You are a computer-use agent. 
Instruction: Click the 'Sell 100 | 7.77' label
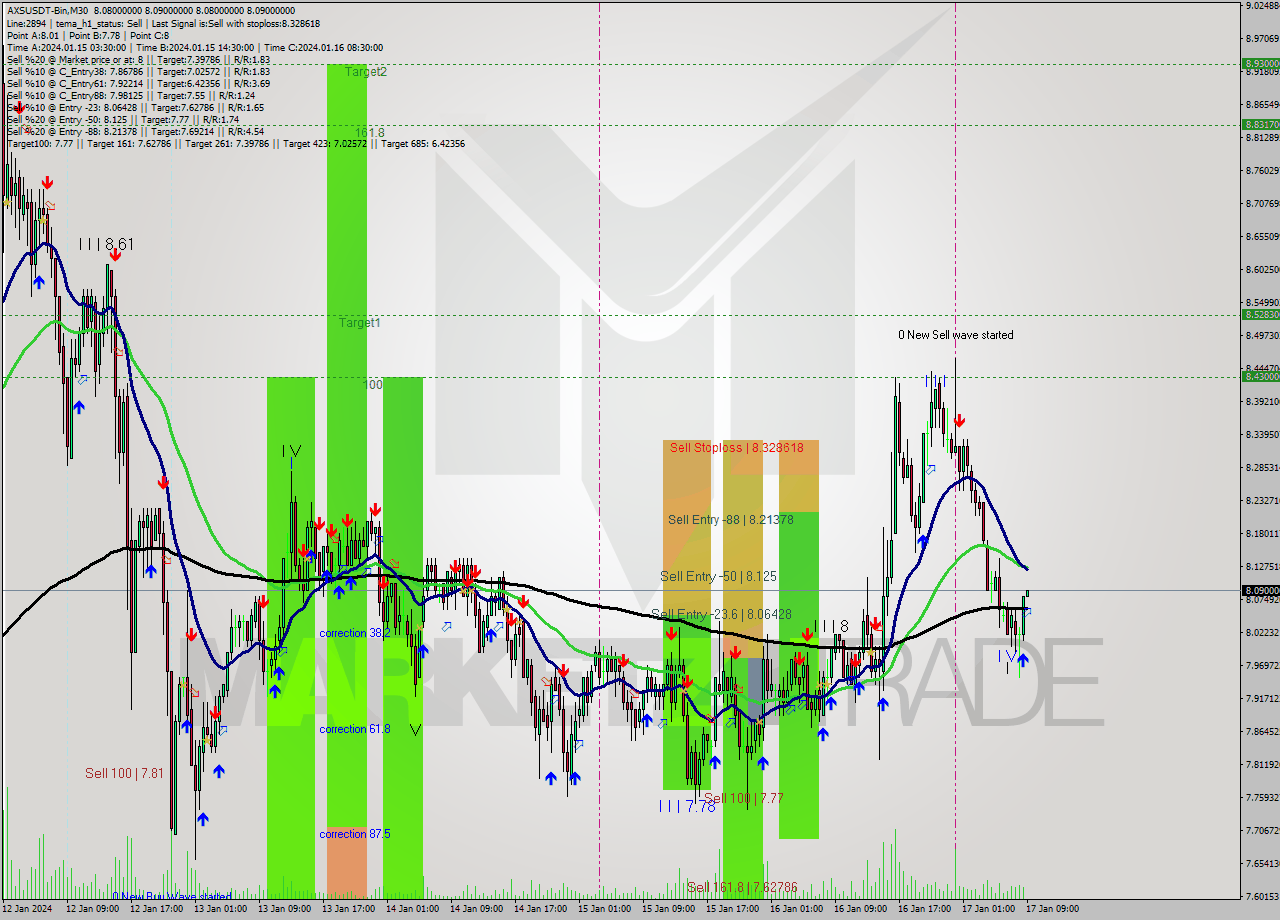(x=743, y=798)
